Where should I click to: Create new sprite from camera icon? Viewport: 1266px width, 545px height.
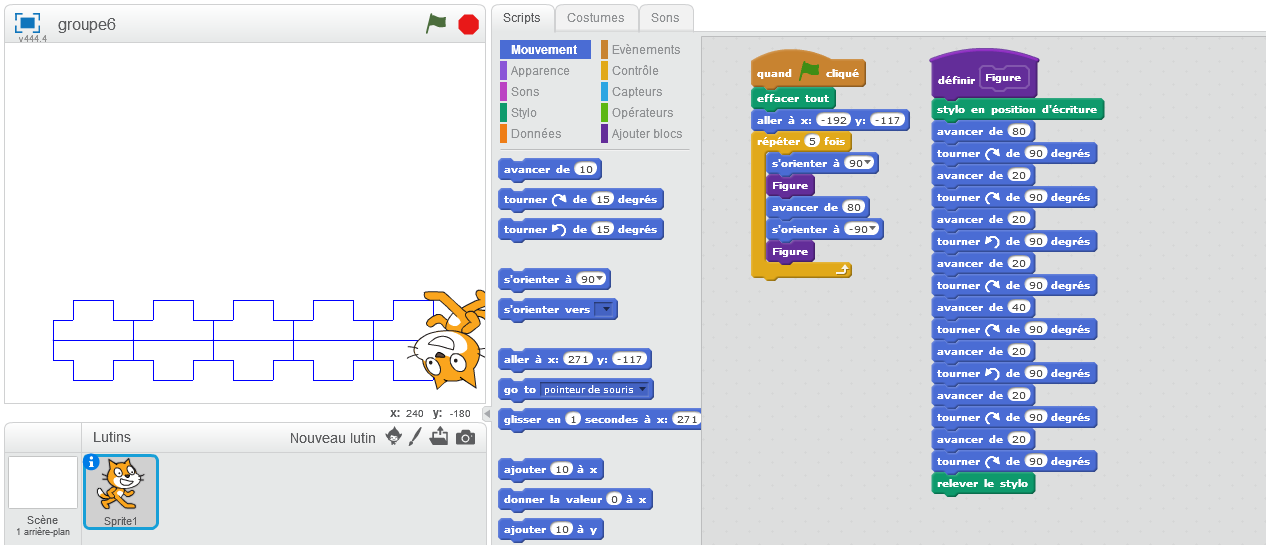coord(465,437)
